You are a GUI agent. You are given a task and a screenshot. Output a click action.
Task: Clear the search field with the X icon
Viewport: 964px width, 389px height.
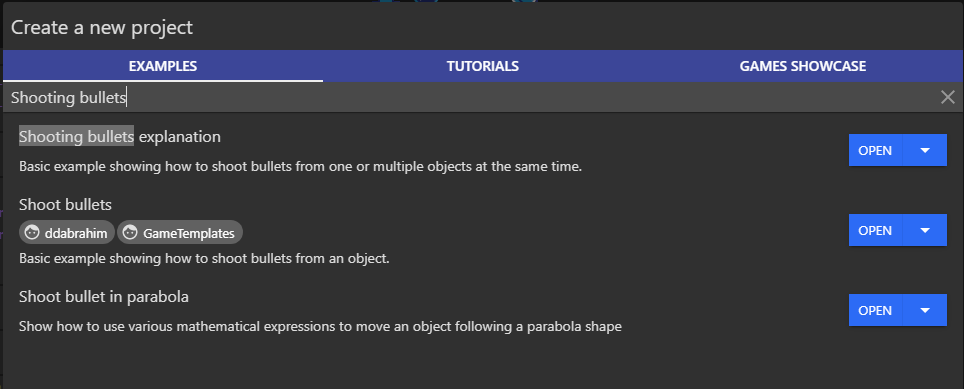(947, 97)
